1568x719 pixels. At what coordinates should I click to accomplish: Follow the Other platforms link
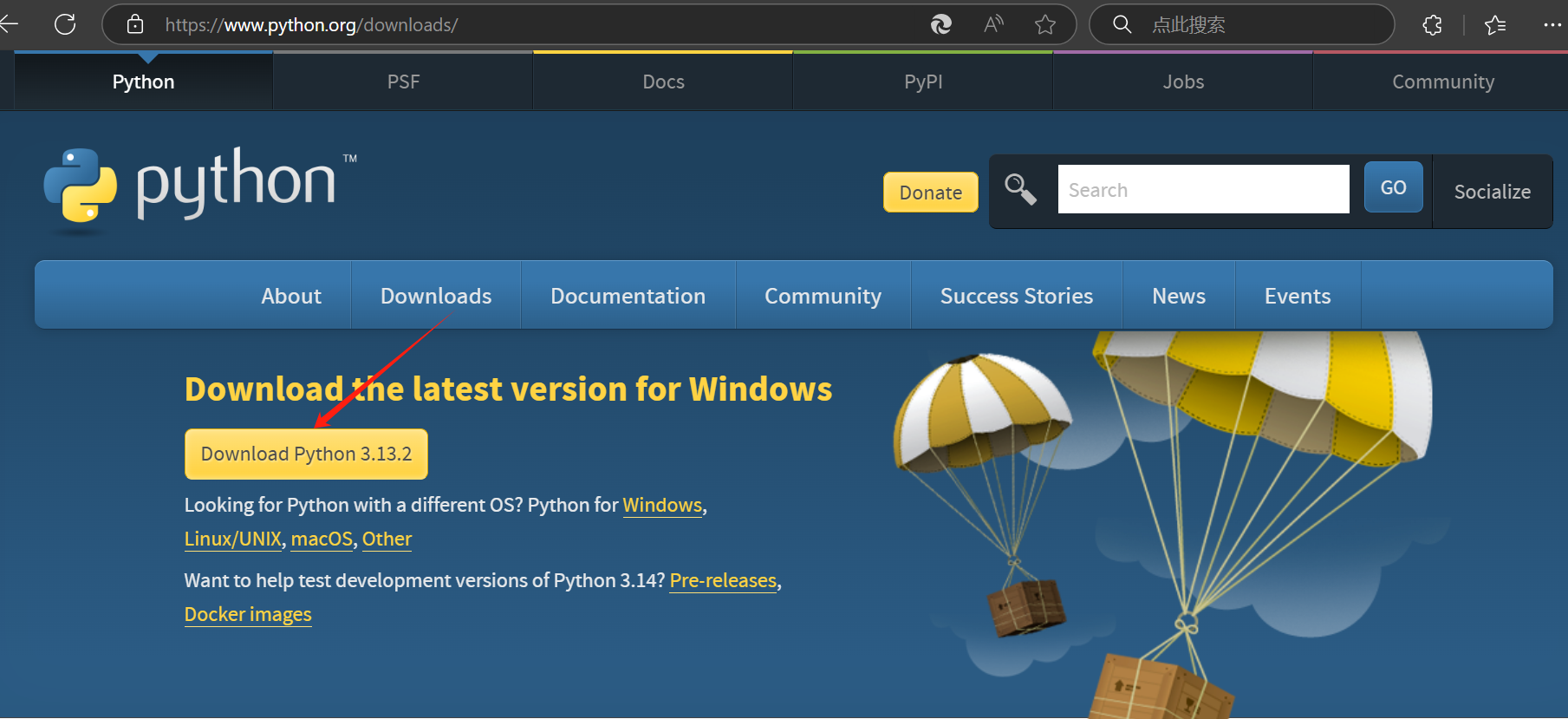387,539
